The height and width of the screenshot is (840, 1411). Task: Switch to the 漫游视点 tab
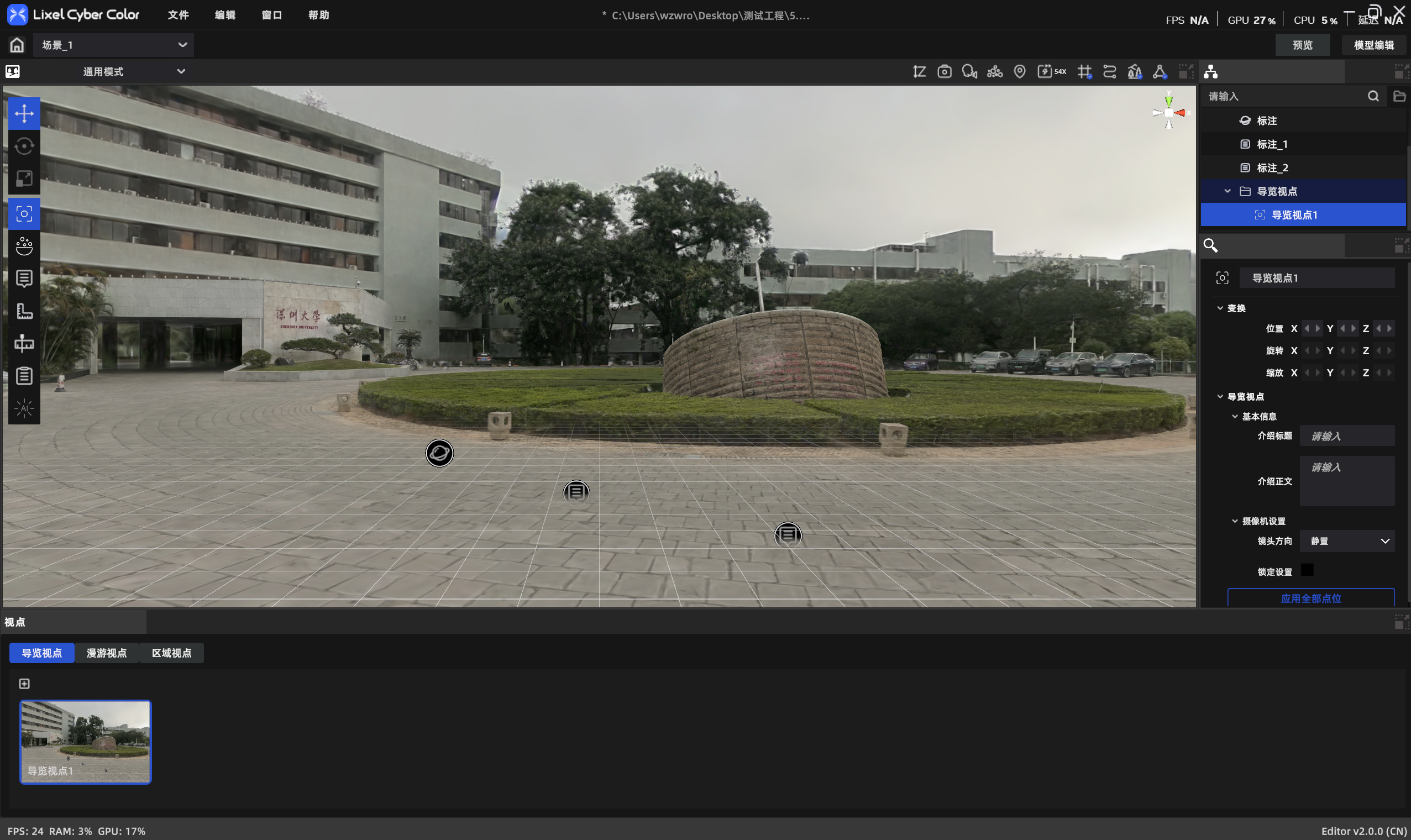click(107, 653)
